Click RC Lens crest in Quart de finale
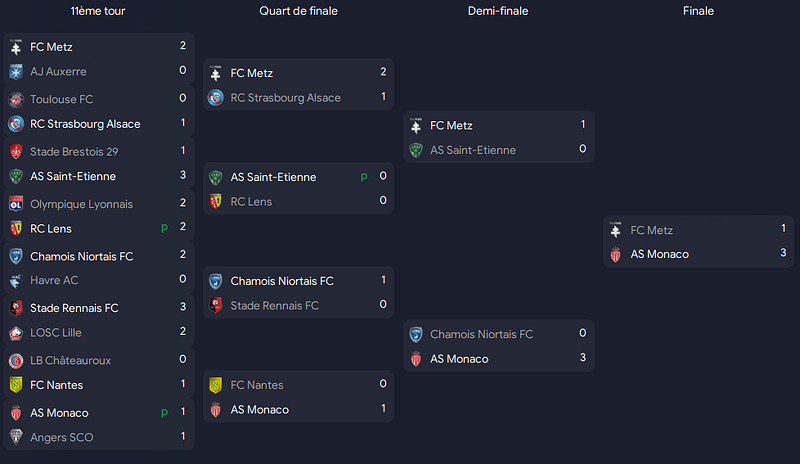The width and height of the screenshot is (800, 464). click(x=216, y=202)
